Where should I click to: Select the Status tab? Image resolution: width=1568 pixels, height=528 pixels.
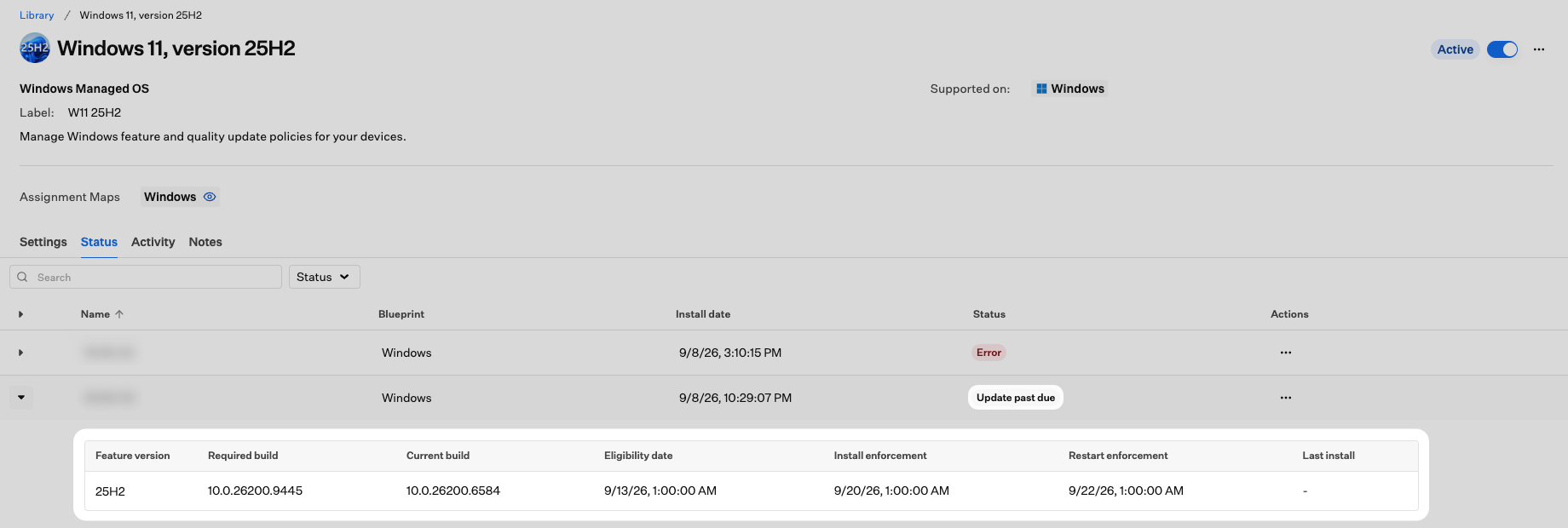click(x=99, y=242)
